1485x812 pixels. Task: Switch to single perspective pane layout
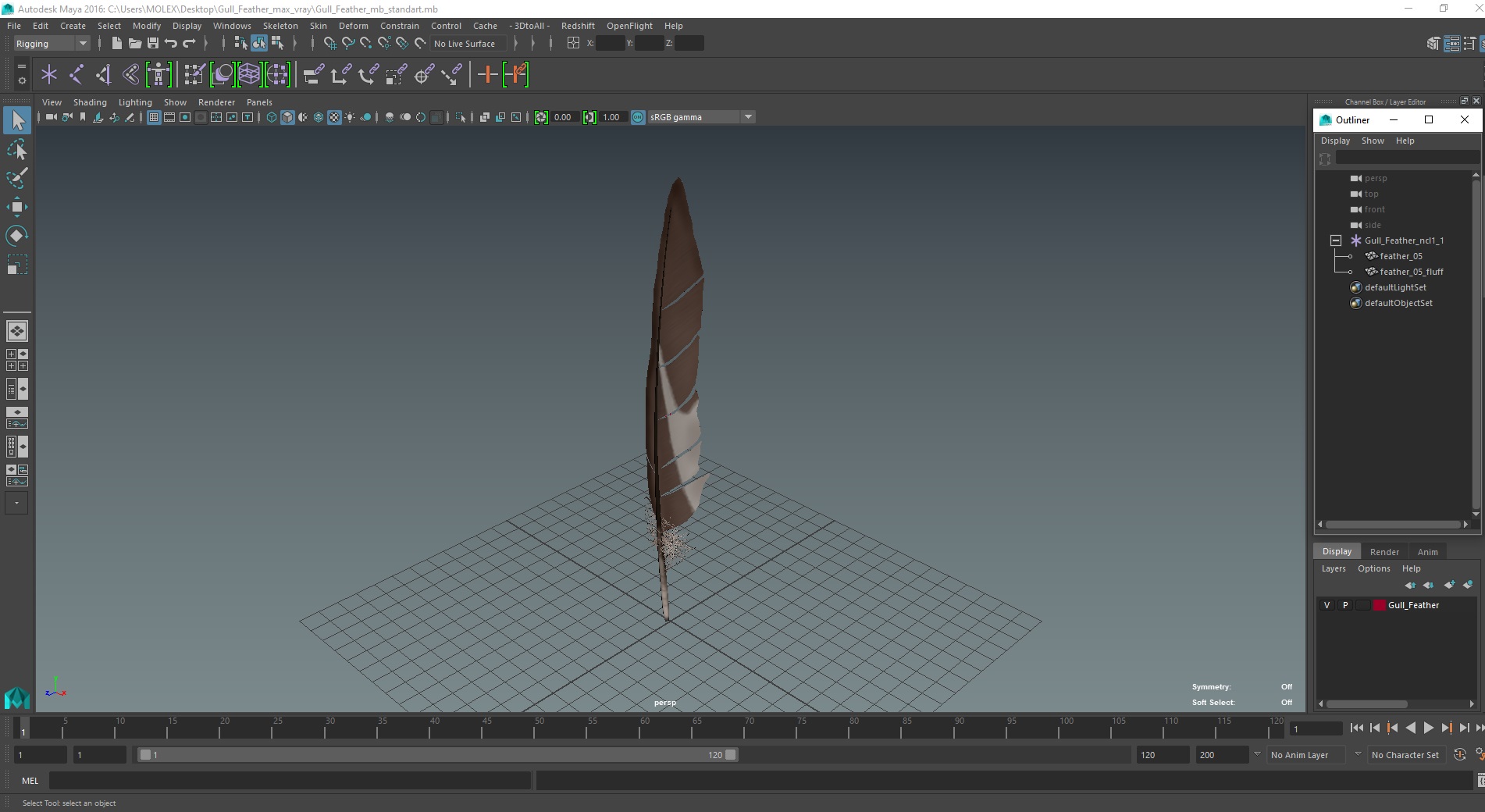(17, 331)
